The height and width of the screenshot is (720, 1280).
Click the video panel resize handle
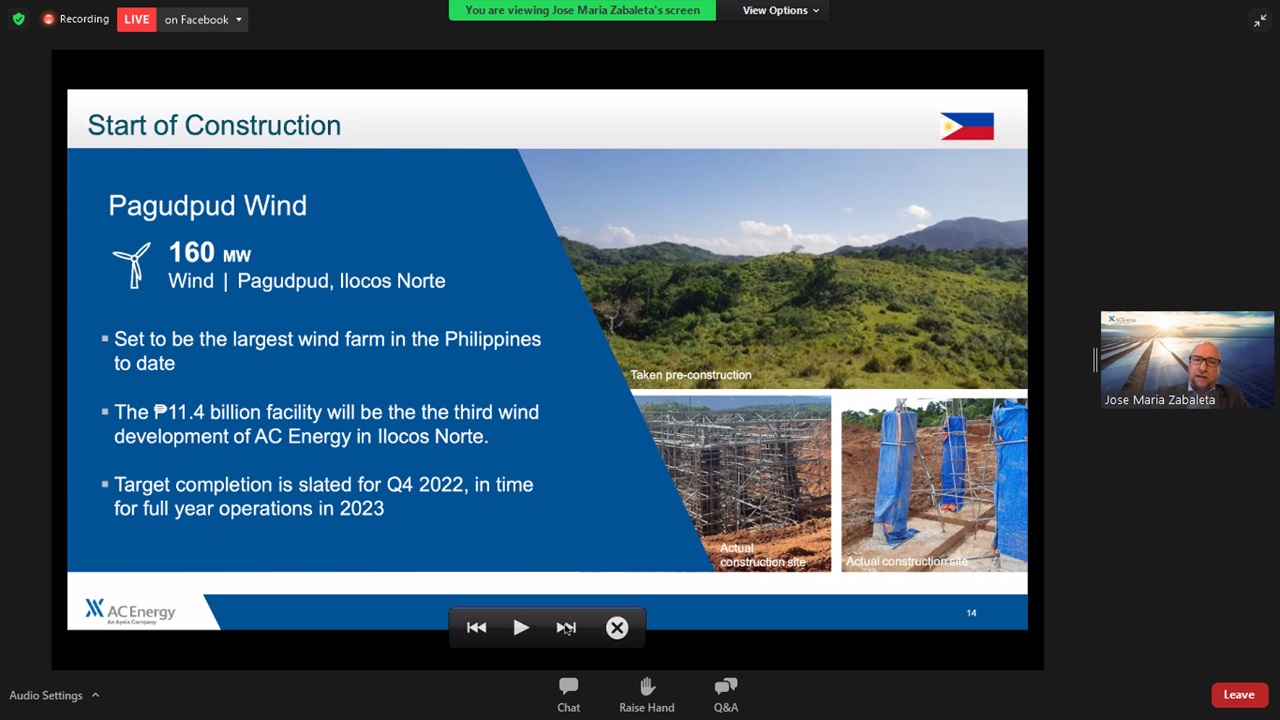(x=1095, y=359)
